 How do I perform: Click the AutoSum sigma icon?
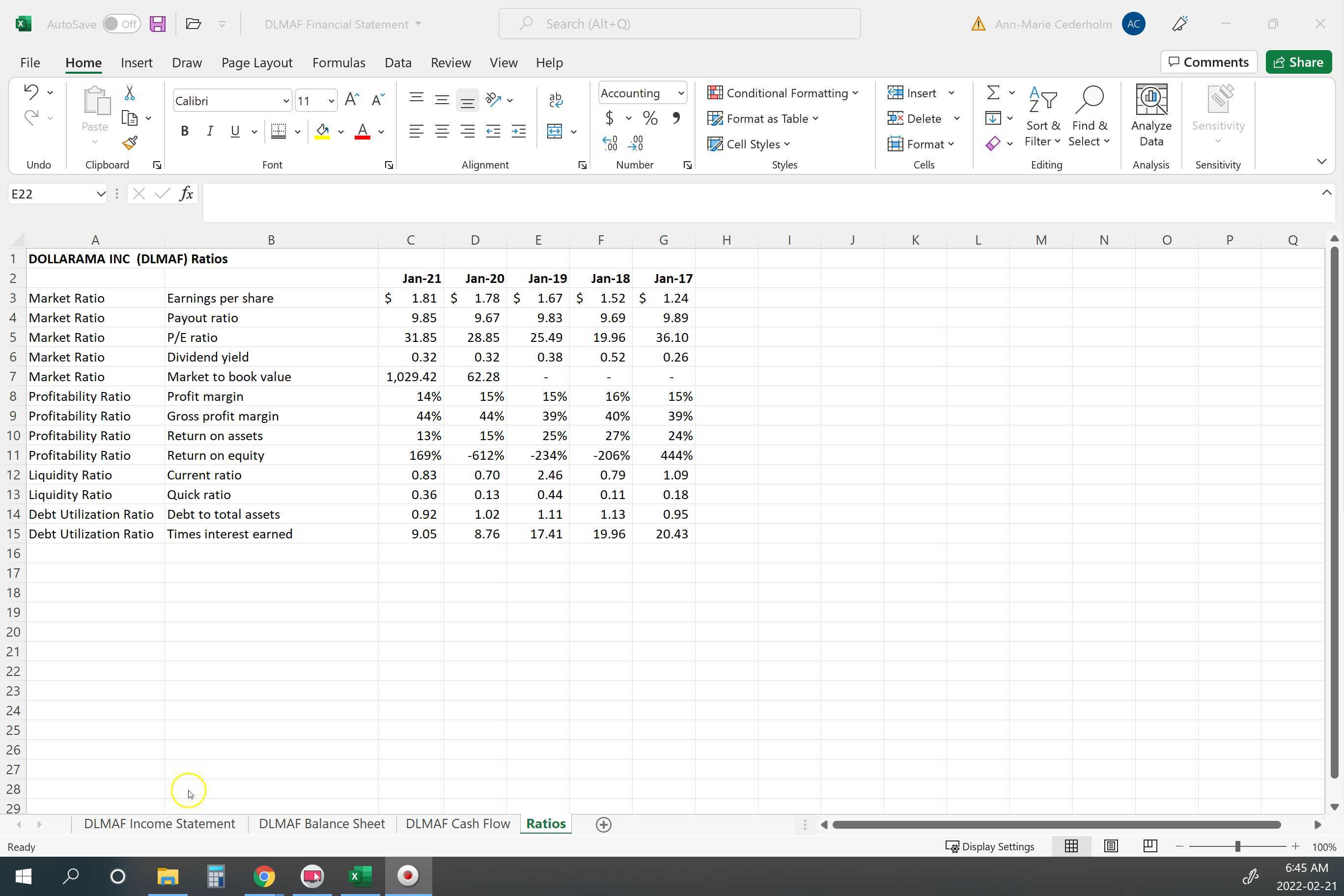pyautogui.click(x=993, y=92)
